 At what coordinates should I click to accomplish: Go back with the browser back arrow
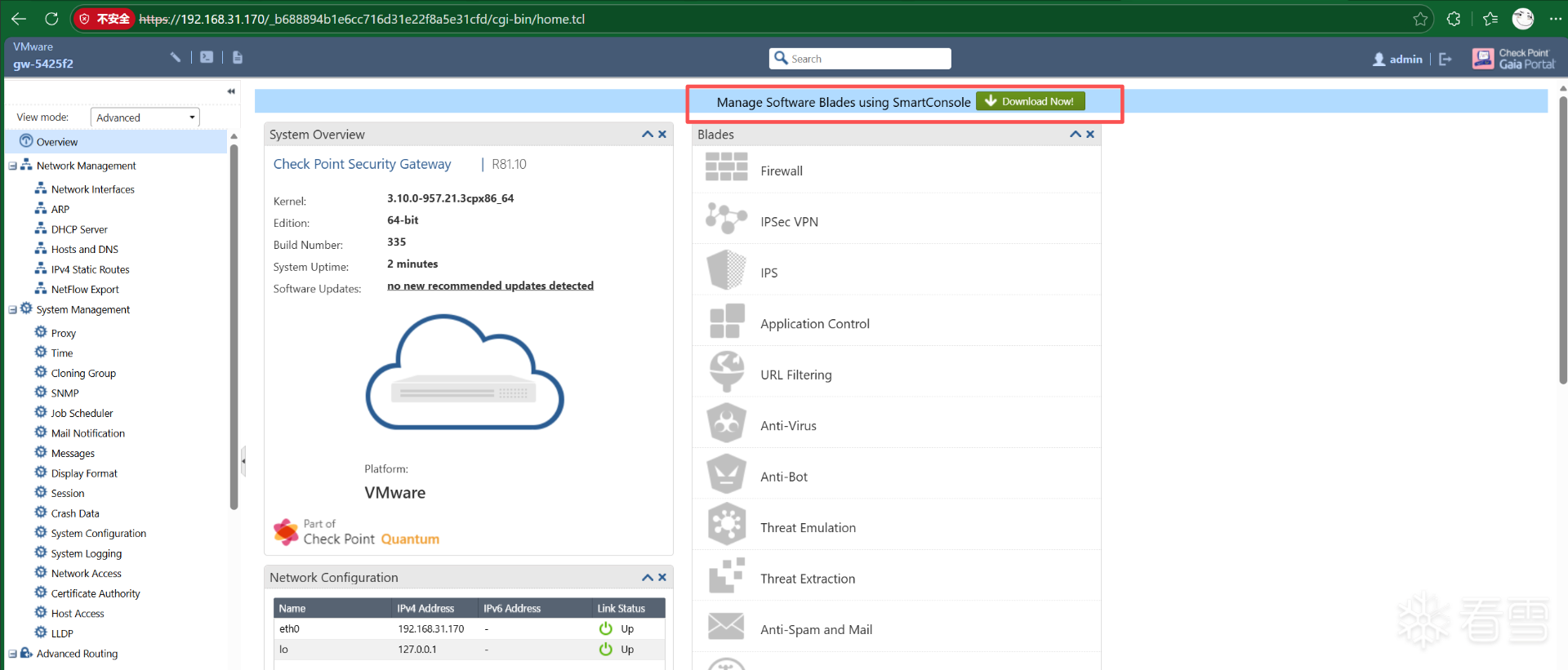point(19,19)
